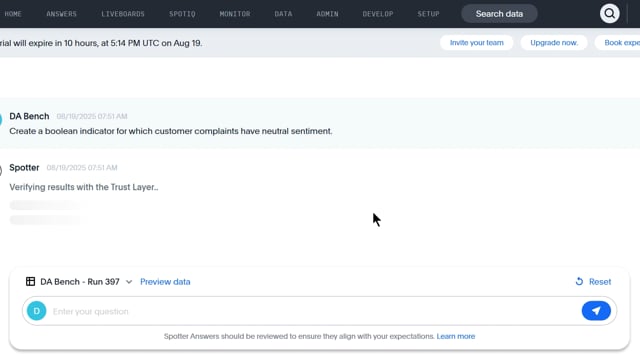
Task: Open the Preview data link
Action: click(x=165, y=282)
